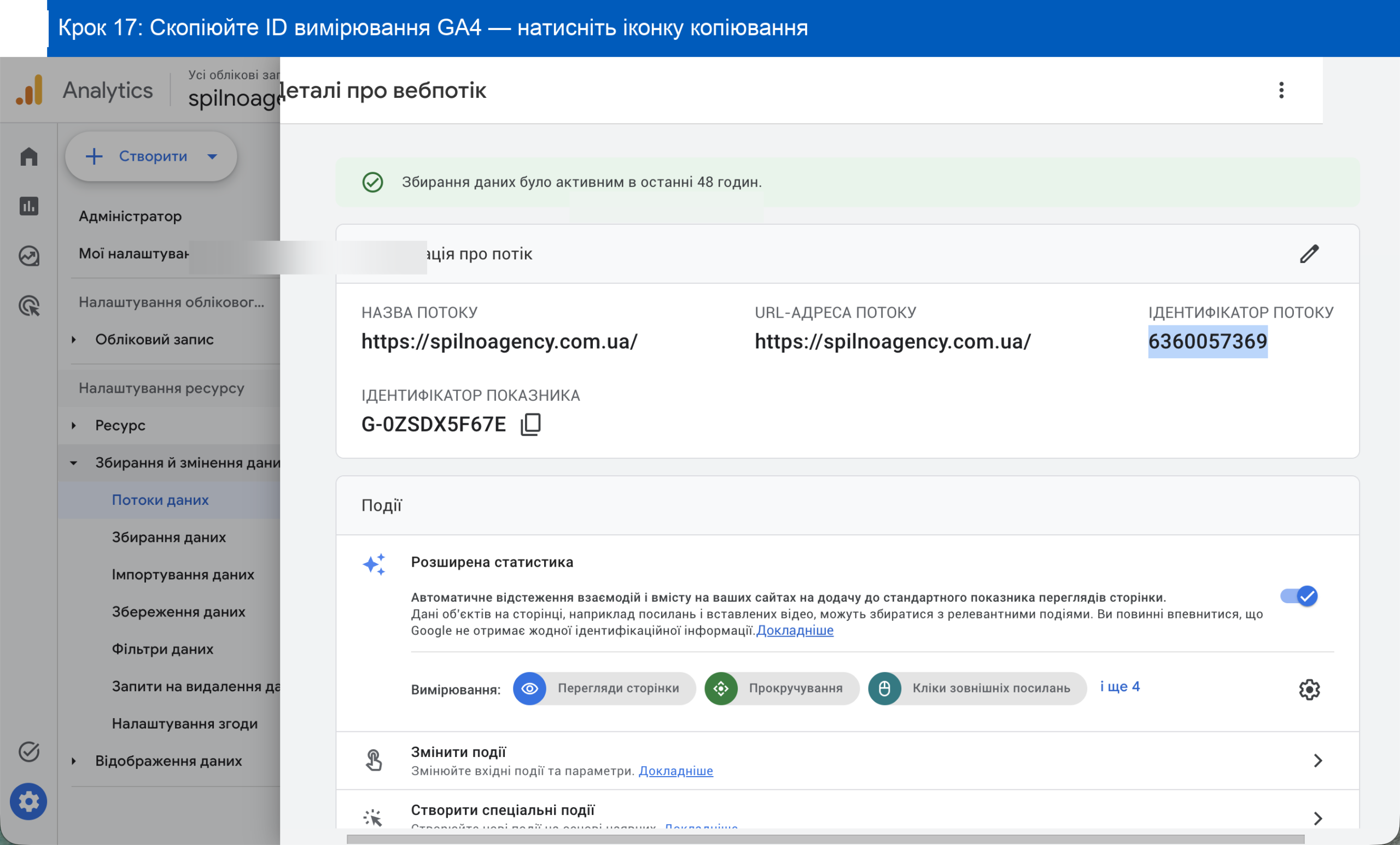
Task: Click the Створити button
Action: click(x=151, y=156)
